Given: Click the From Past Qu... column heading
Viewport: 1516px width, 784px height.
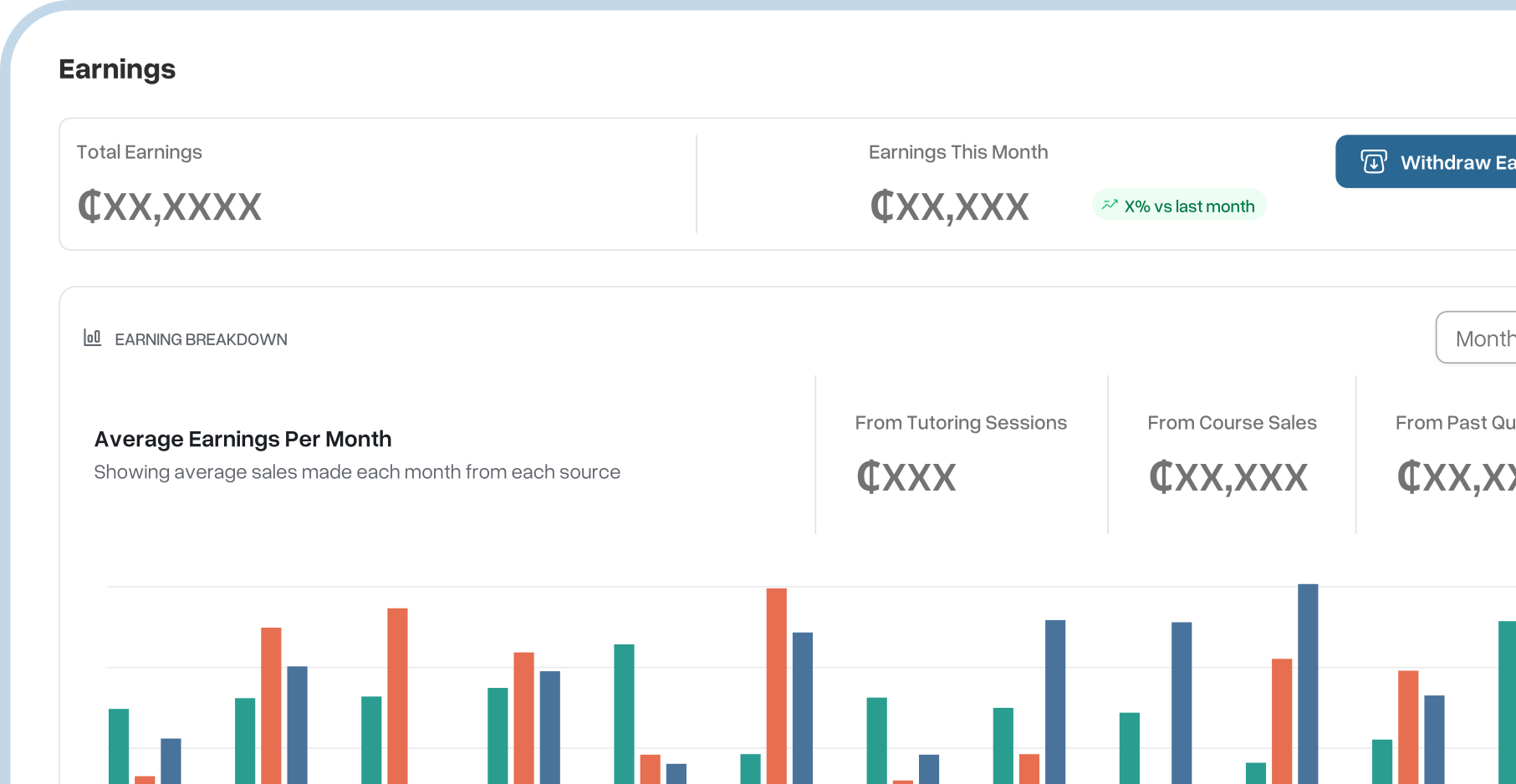Looking at the screenshot, I should coord(1454,423).
